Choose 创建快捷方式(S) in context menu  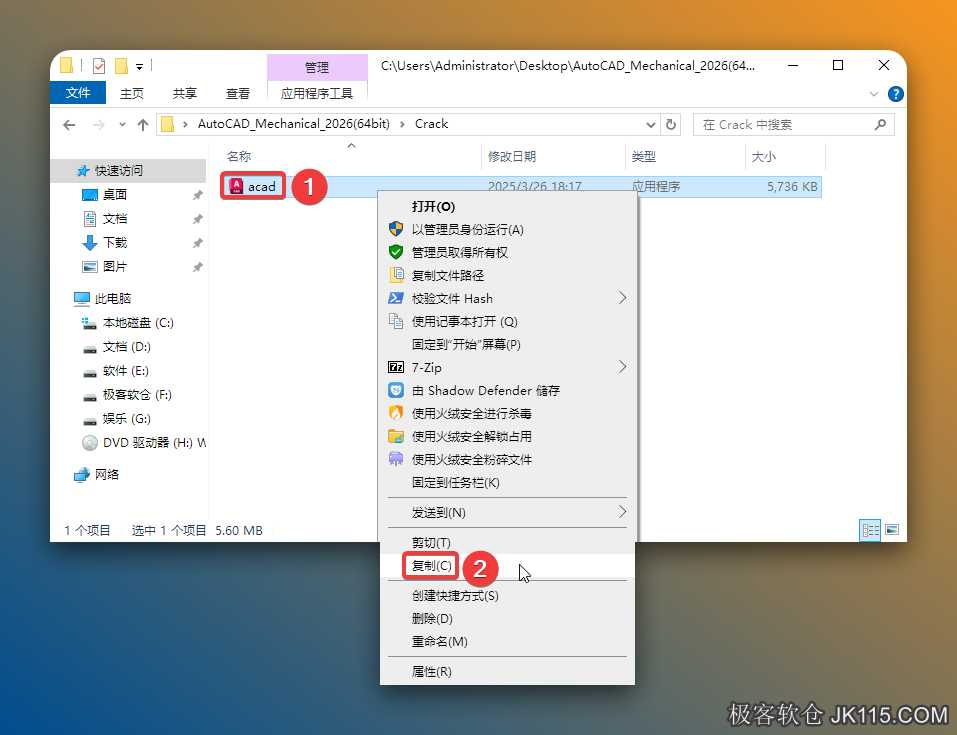(x=507, y=596)
